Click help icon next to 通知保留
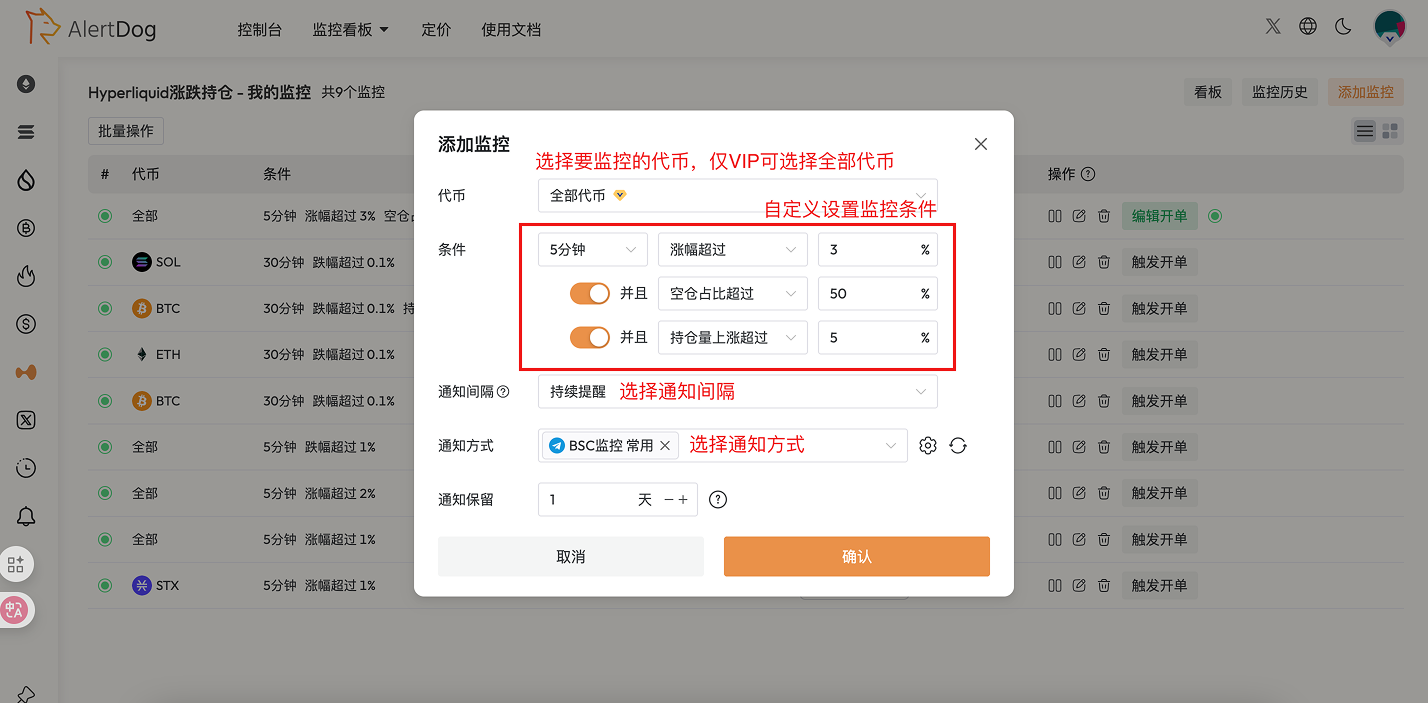Viewport: 1428px width, 703px height. pyautogui.click(x=717, y=499)
